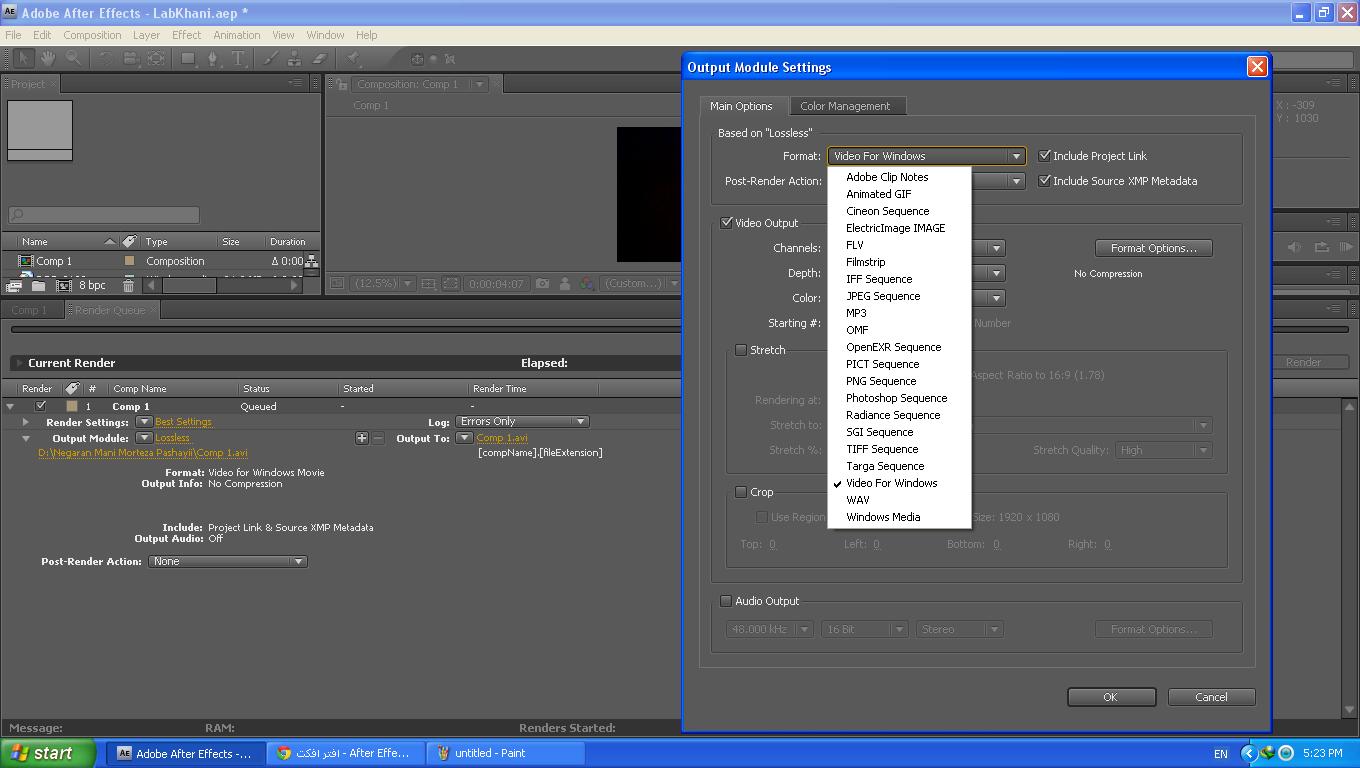Select the Rectangle shape tool
The image size is (1360, 768).
188,59
